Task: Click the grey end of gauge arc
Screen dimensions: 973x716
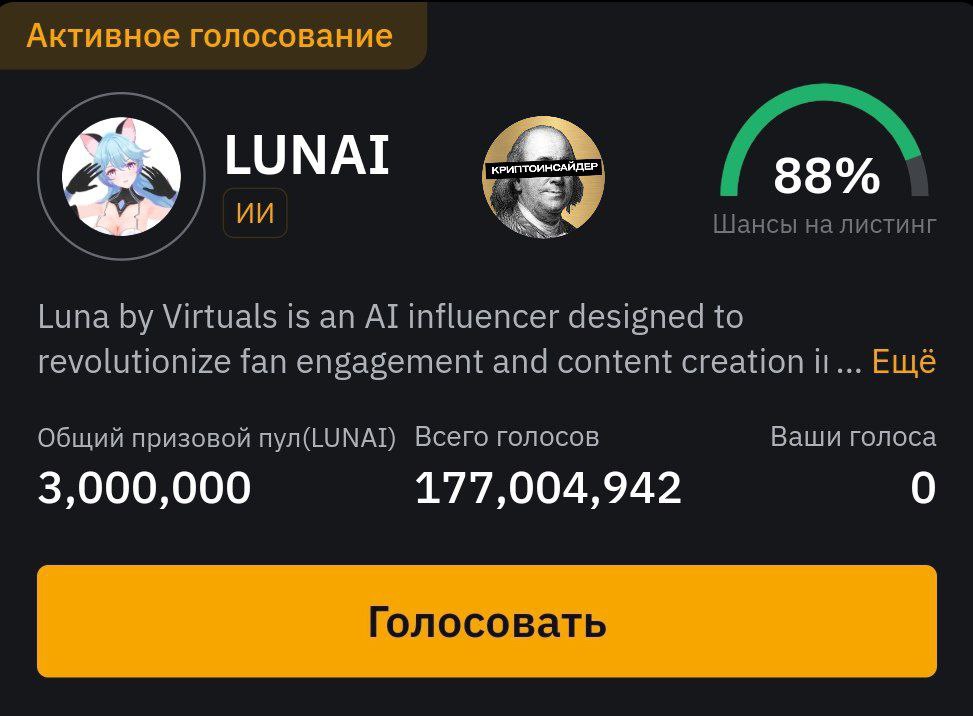Action: (918, 177)
